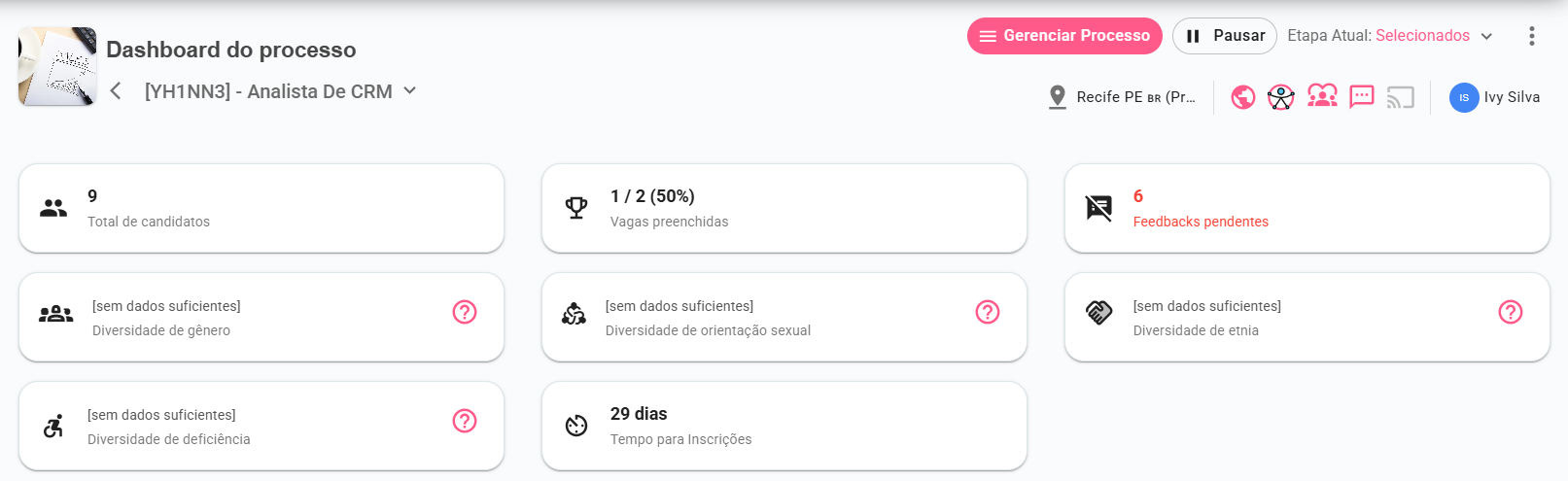Open help for Diversidade de gênero
The height and width of the screenshot is (481, 1568).
[465, 312]
